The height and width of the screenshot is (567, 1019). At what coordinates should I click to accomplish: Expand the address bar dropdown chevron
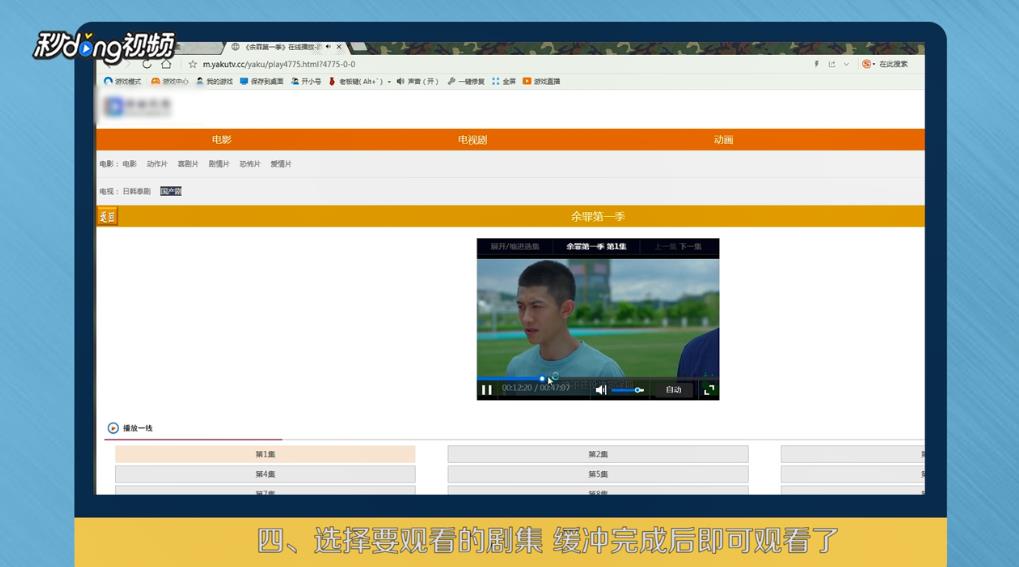click(846, 64)
